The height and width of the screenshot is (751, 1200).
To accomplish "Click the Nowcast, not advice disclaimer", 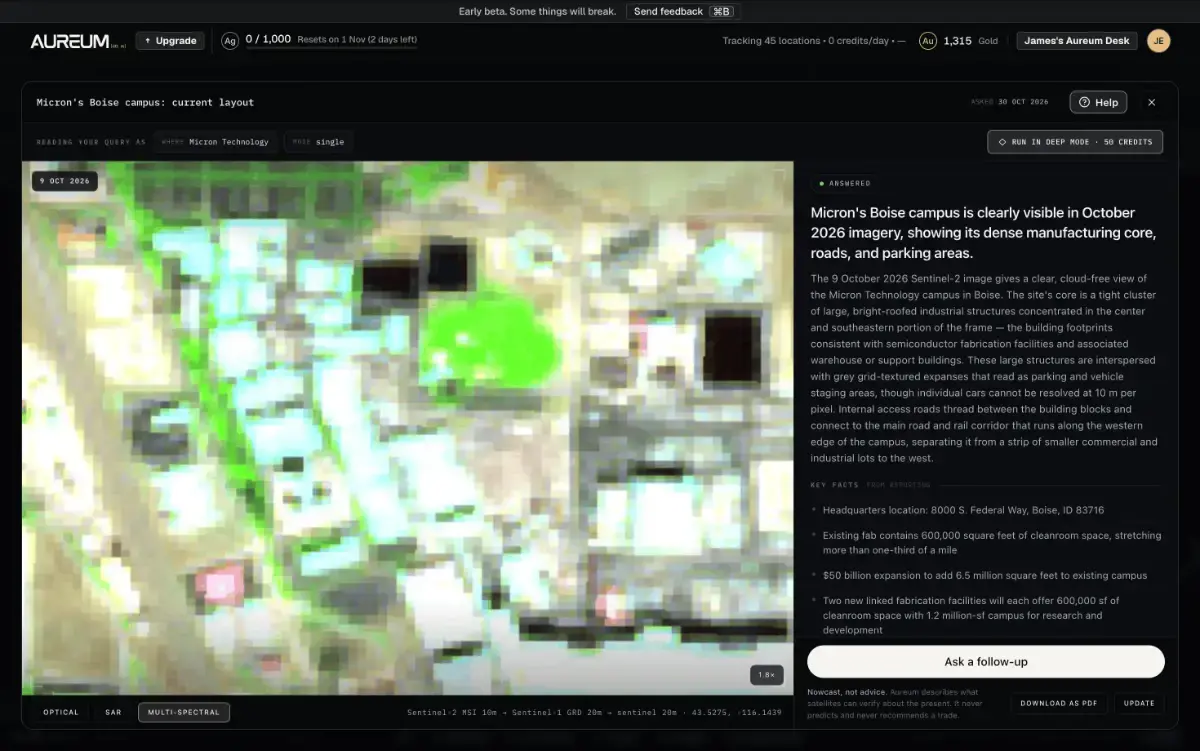I will point(893,703).
